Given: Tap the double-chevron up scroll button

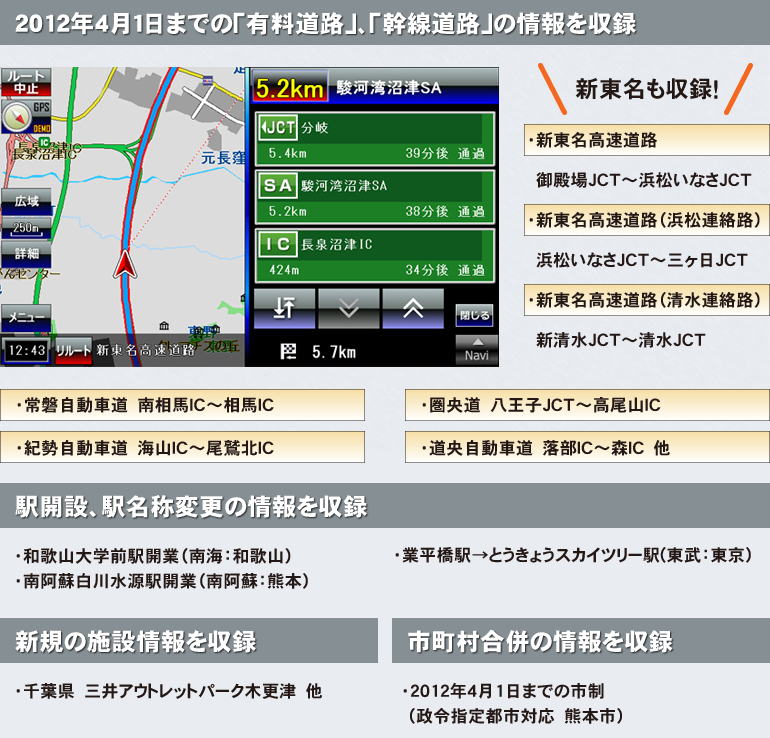Looking at the screenshot, I should pyautogui.click(x=413, y=308).
